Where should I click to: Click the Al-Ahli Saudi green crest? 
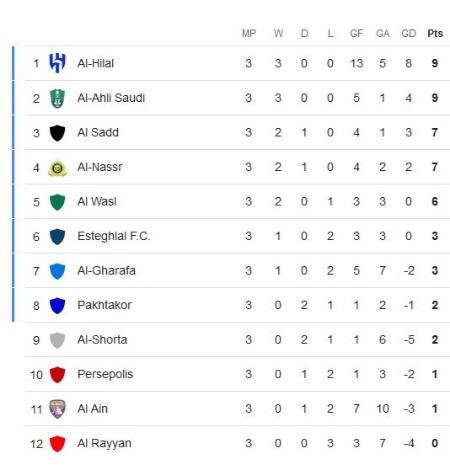(57, 98)
